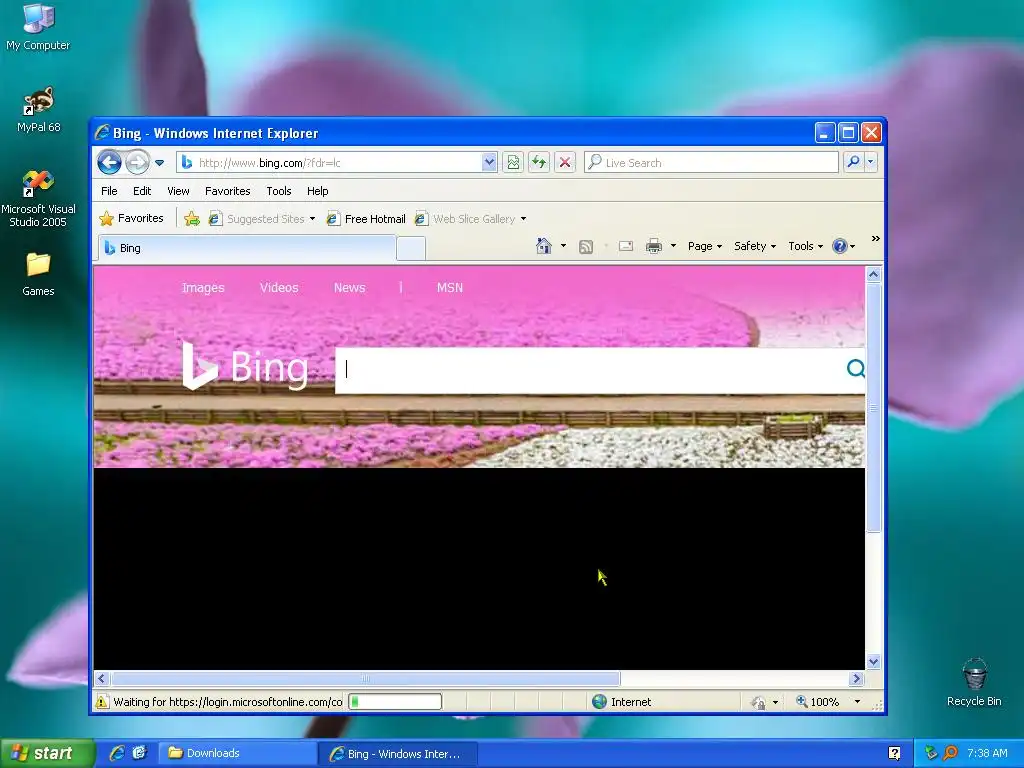1024x768 pixels.
Task: Open the Windows start button
Action: 47,753
